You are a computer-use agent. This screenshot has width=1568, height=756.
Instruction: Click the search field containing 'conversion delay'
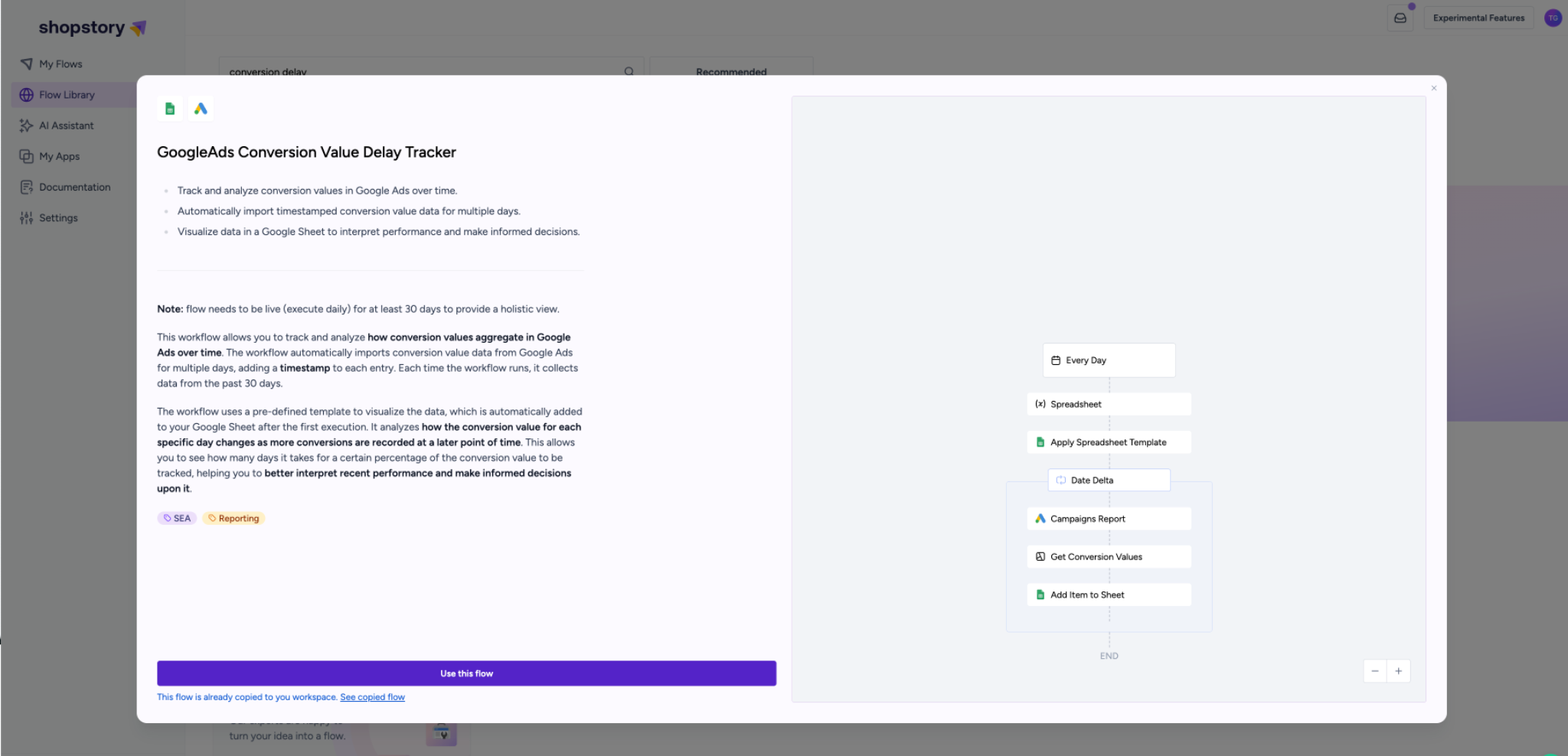(x=431, y=67)
